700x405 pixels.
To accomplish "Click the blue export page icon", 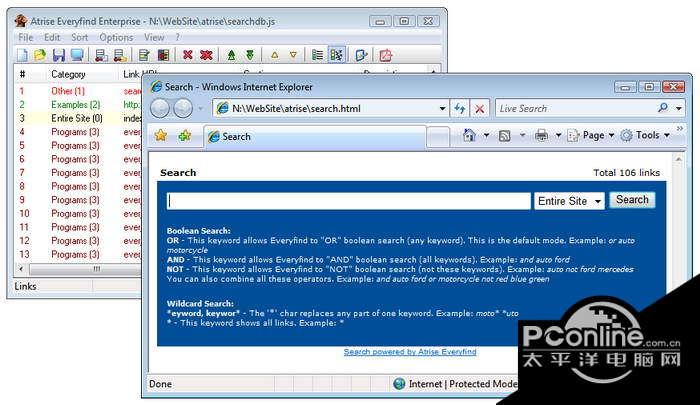I will [361, 55].
